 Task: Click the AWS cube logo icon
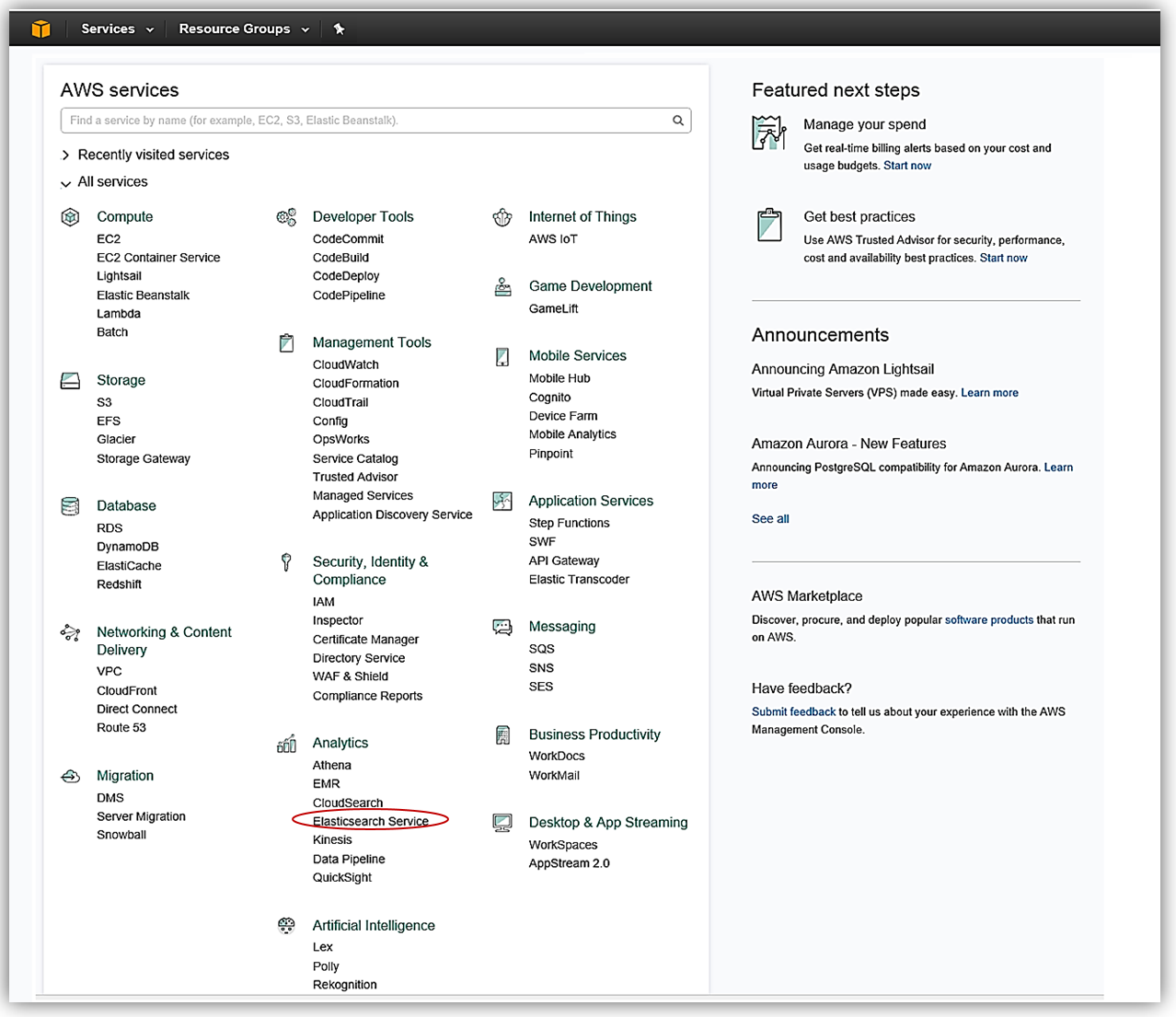point(40,29)
